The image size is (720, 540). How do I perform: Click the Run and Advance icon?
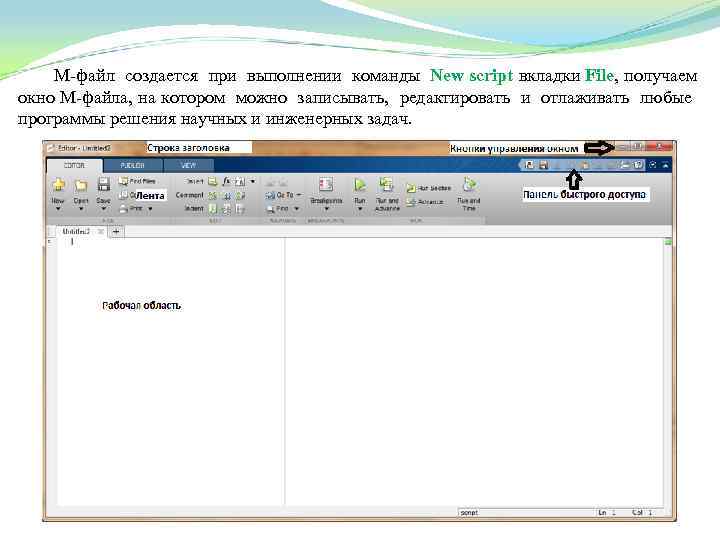click(x=386, y=185)
